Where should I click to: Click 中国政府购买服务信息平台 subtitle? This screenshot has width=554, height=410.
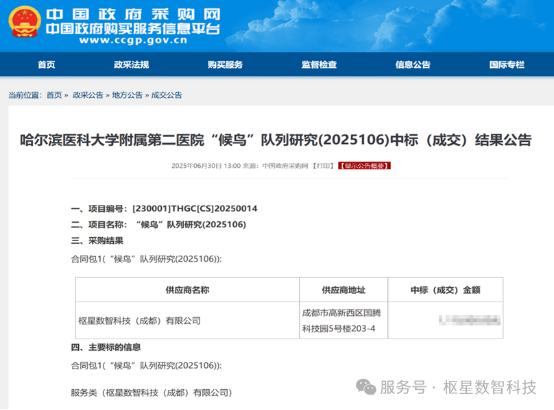(x=133, y=29)
